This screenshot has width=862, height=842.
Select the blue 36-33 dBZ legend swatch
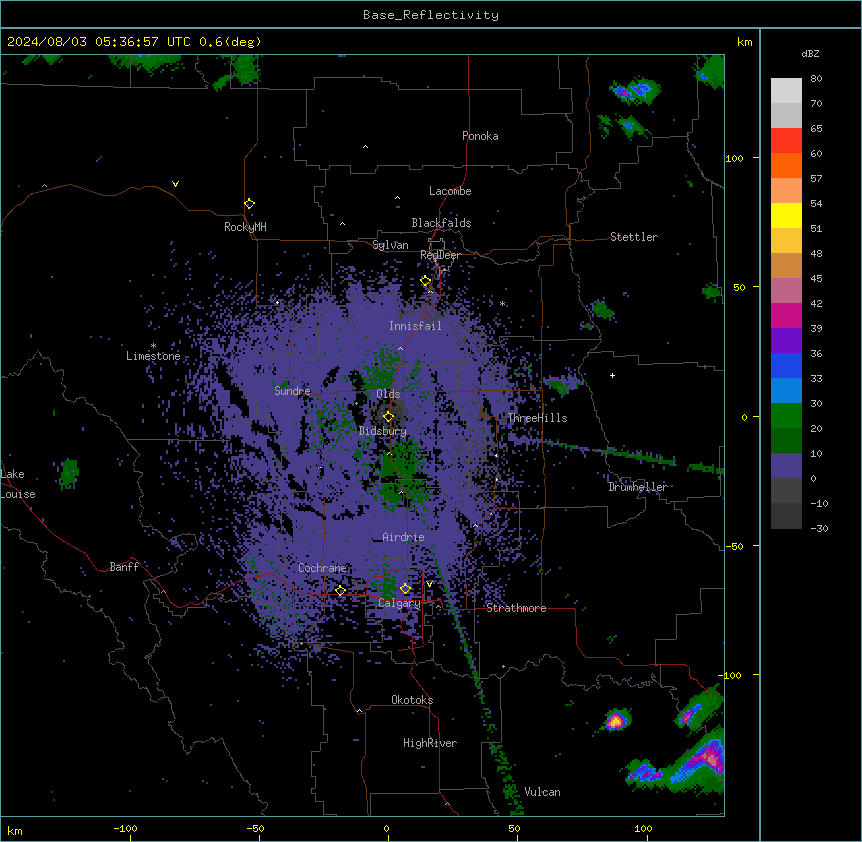click(786, 365)
